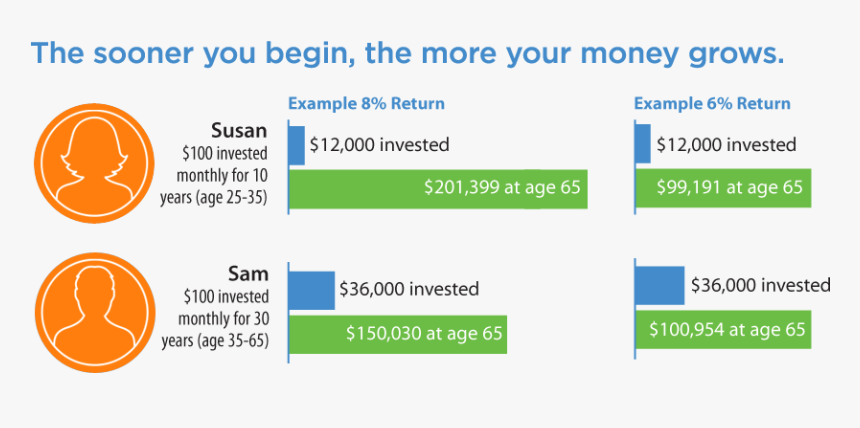Click Sam's "$36,000 invested" text under 8% Return
Viewport: 860px width, 428px height.
pyautogui.click(x=409, y=289)
